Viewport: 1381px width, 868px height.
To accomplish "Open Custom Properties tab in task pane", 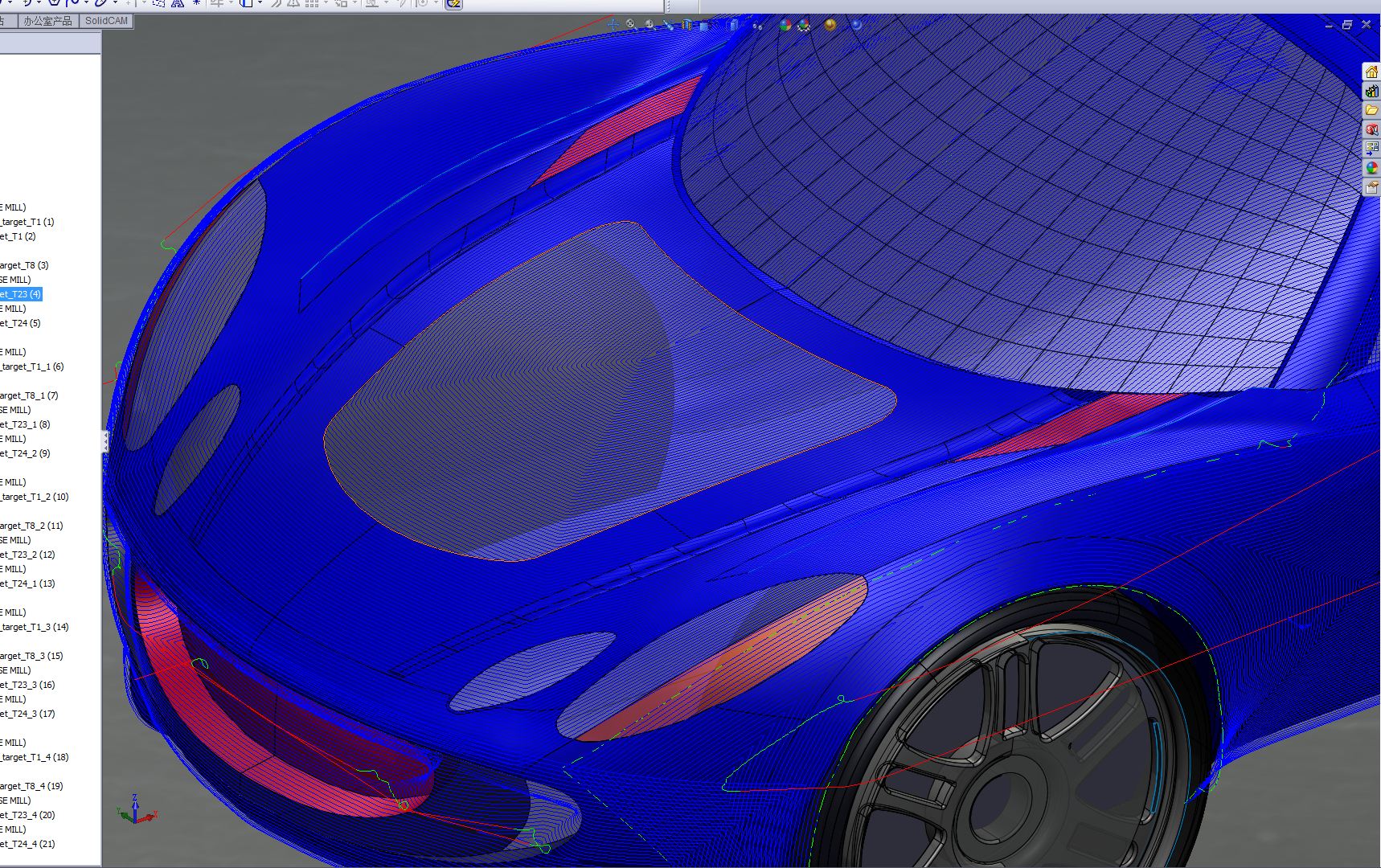I will click(1371, 187).
